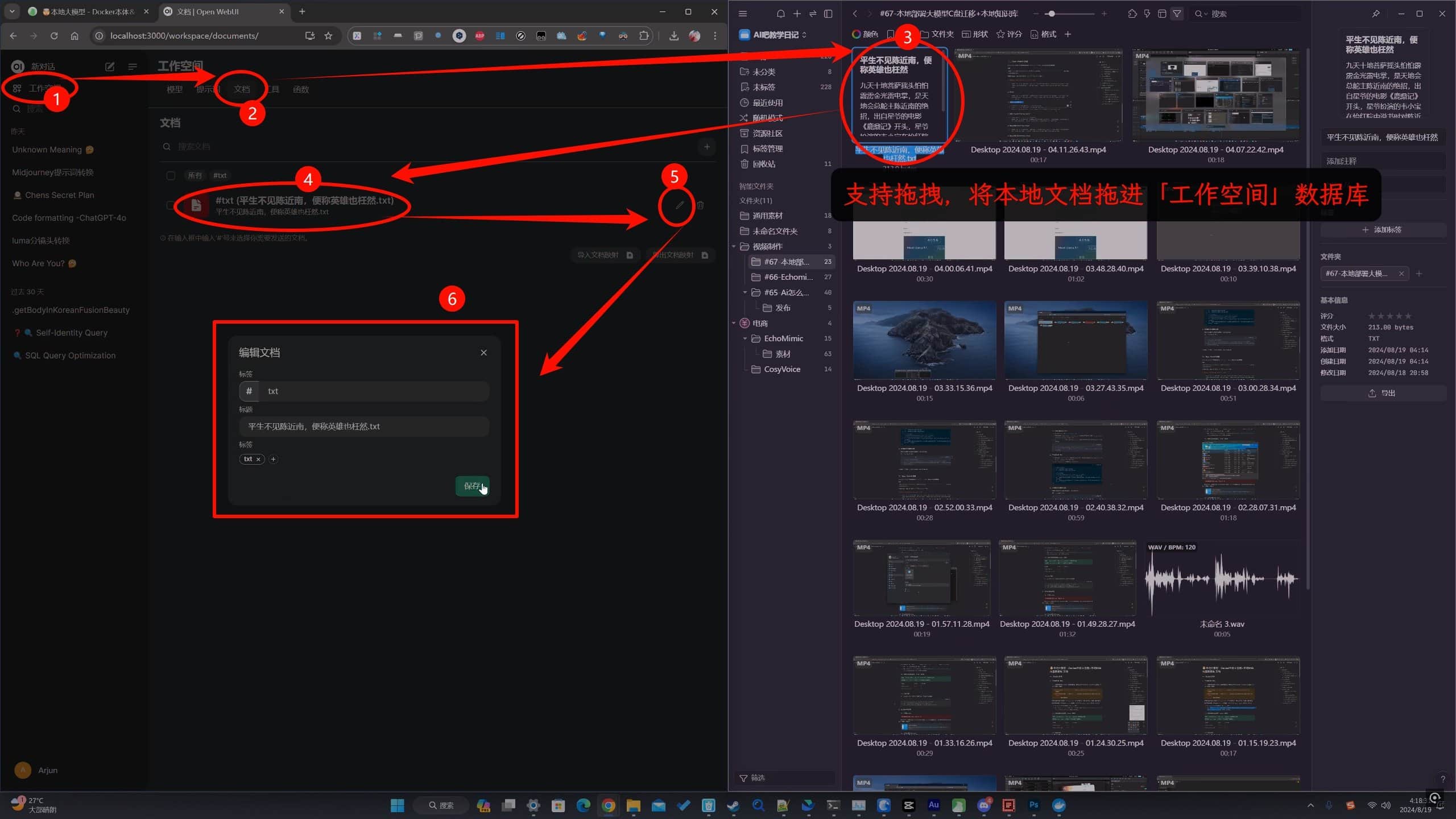The width and height of the screenshot is (1456, 819).
Task: Check the select-all checkbox above the document list
Action: tap(171, 175)
